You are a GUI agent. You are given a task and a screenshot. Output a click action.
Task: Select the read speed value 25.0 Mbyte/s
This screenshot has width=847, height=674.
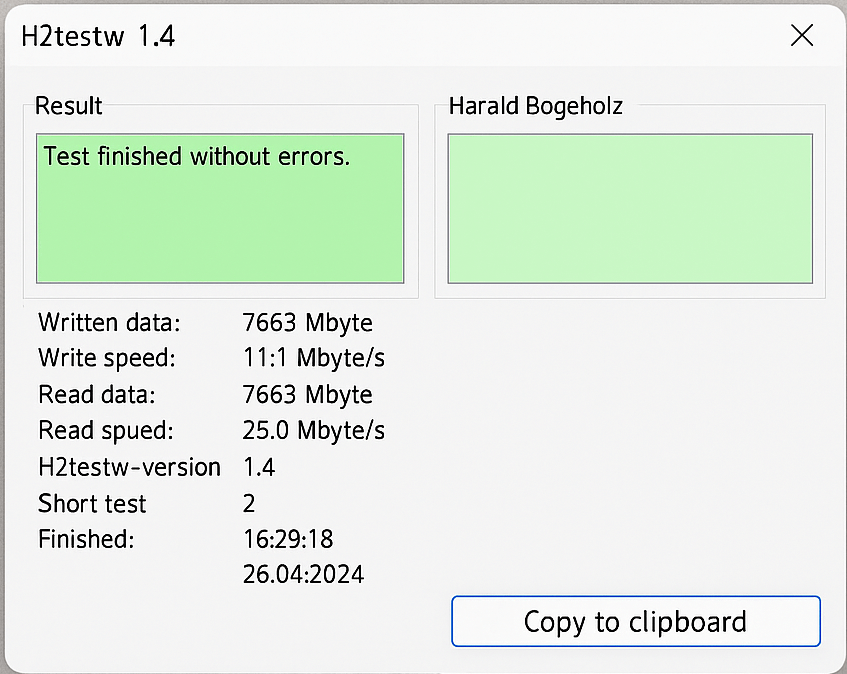(314, 431)
